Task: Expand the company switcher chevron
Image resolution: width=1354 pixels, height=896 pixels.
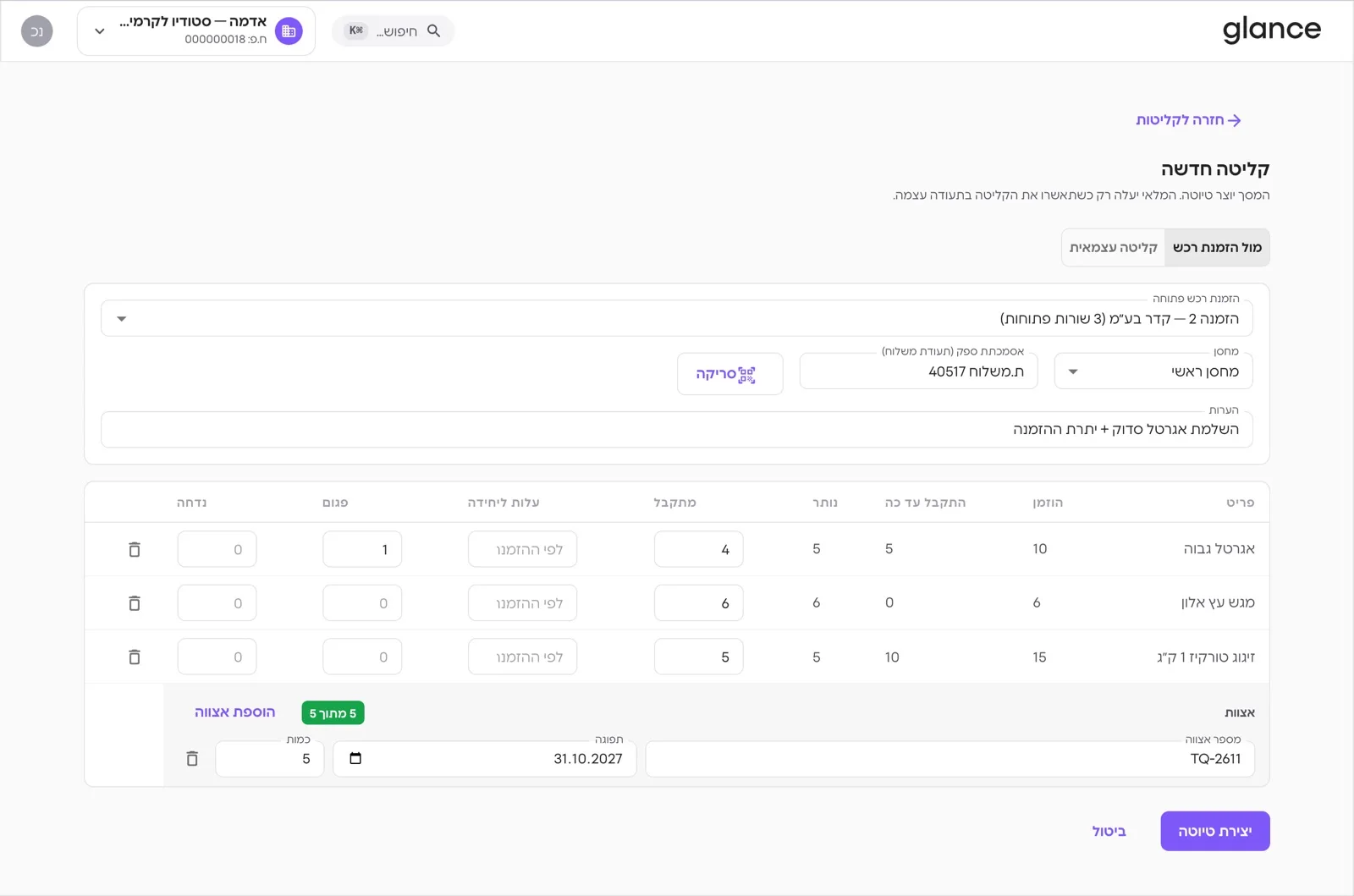Action: pos(100,31)
